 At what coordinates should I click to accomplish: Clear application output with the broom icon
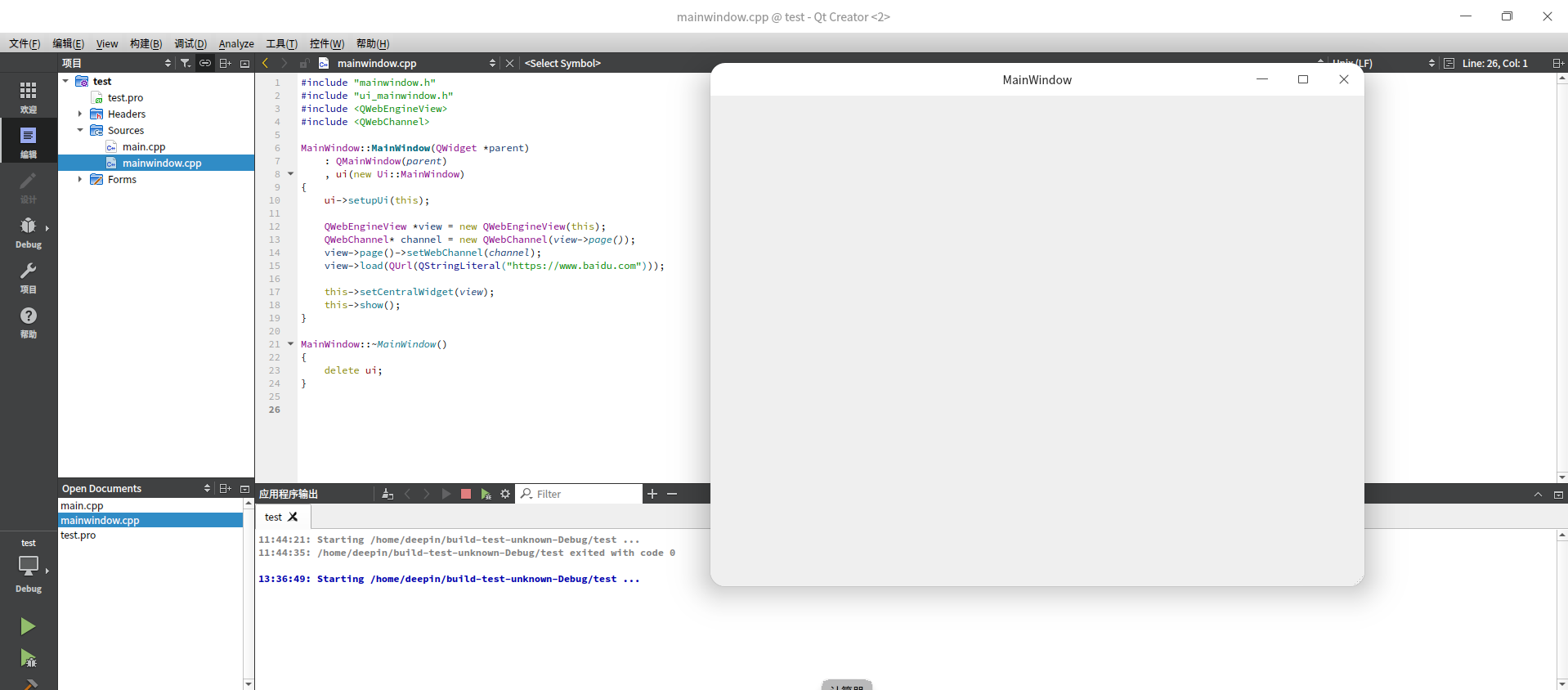click(388, 494)
